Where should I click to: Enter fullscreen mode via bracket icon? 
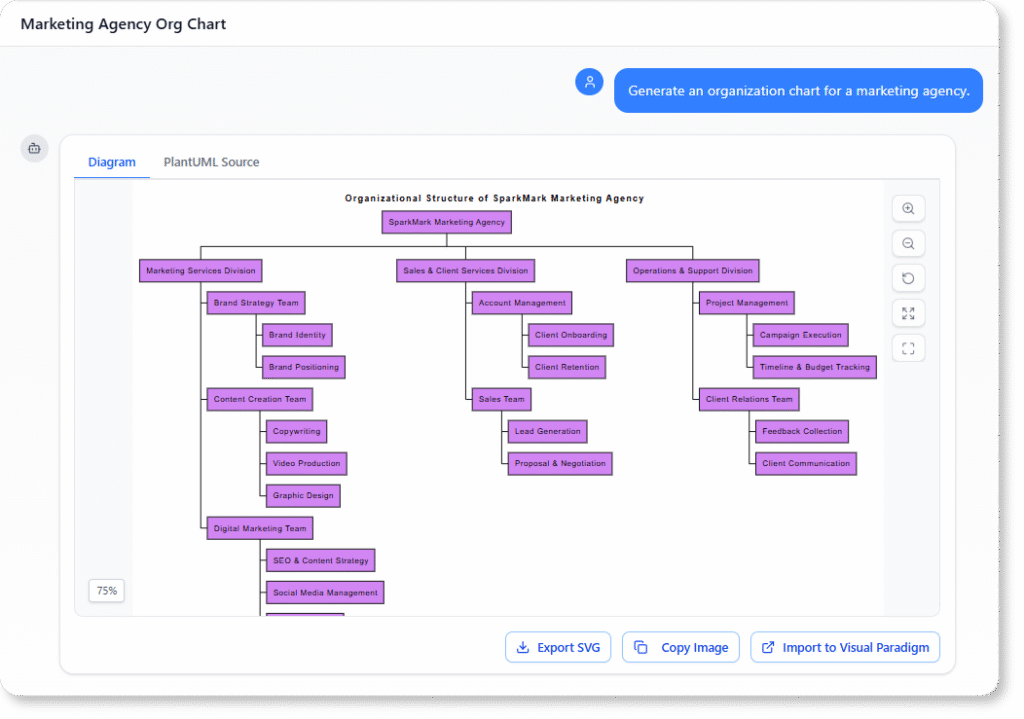(907, 348)
